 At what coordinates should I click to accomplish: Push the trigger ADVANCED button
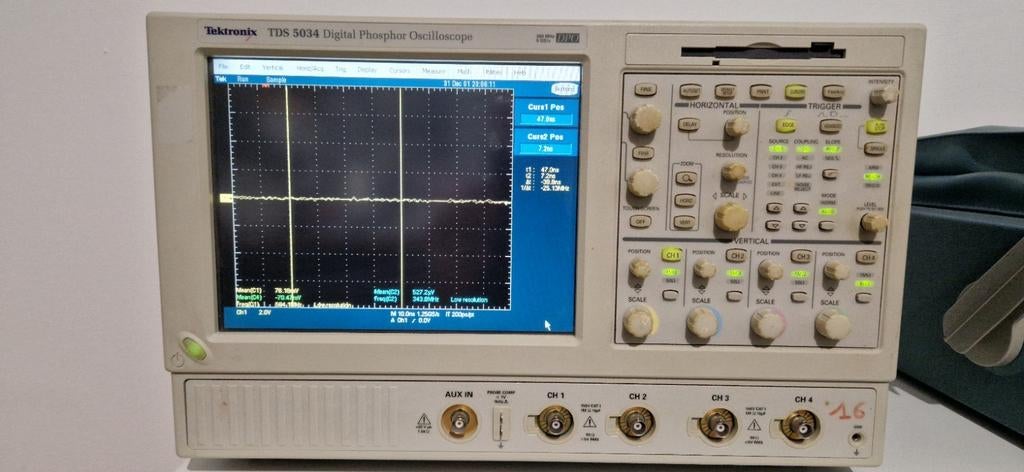830,126
